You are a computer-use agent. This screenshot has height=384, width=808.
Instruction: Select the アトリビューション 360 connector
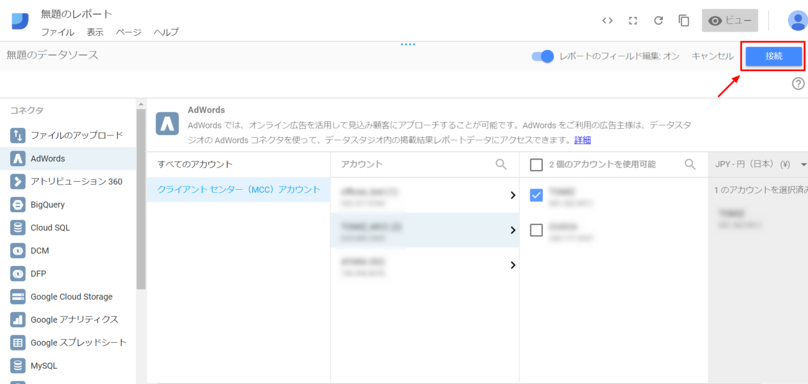click(x=68, y=181)
